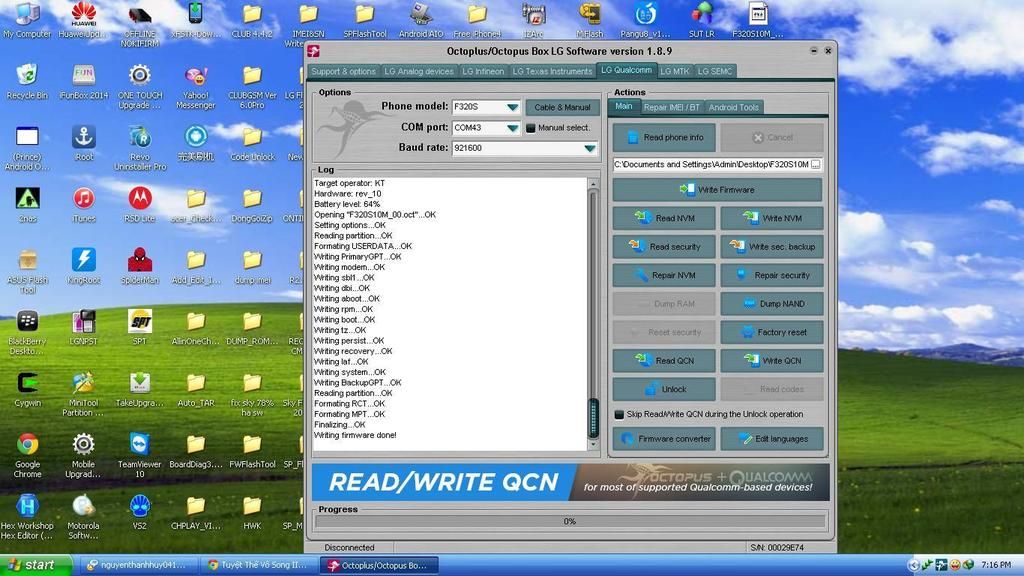Enable Skip Read/Write QCN during Unlock

tap(619, 414)
